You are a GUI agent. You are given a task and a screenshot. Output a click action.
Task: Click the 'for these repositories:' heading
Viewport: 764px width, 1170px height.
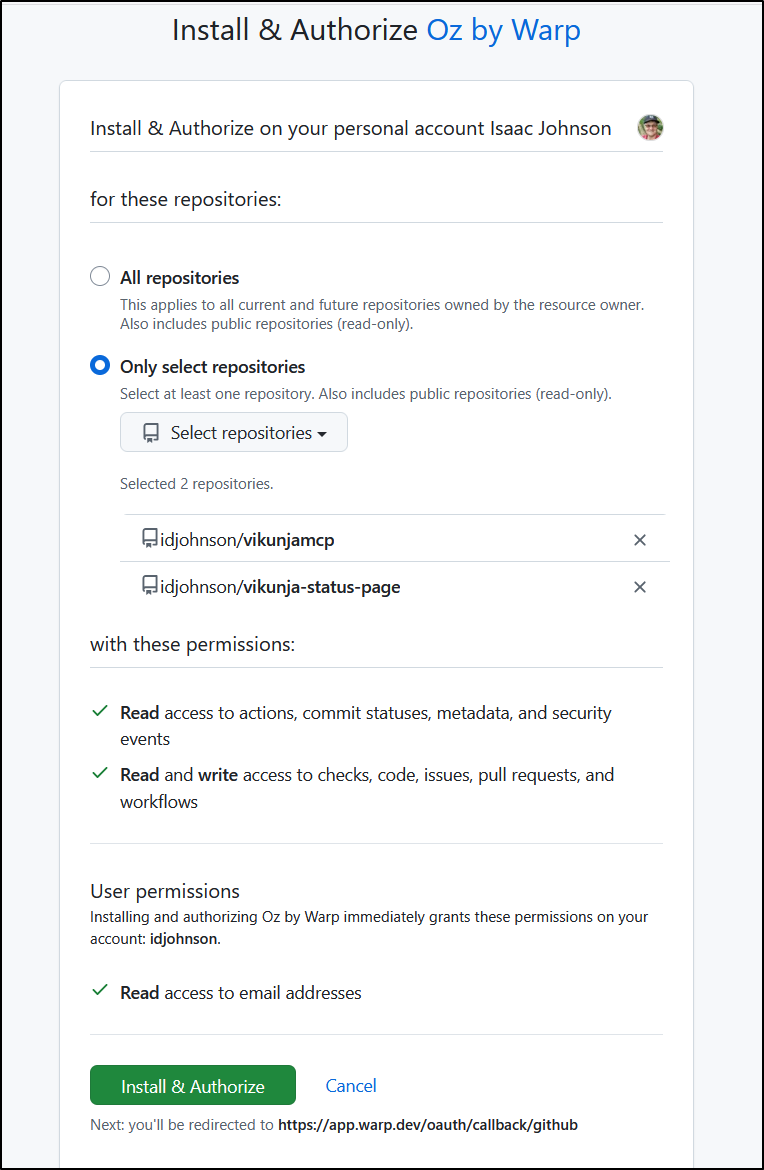[186, 199]
